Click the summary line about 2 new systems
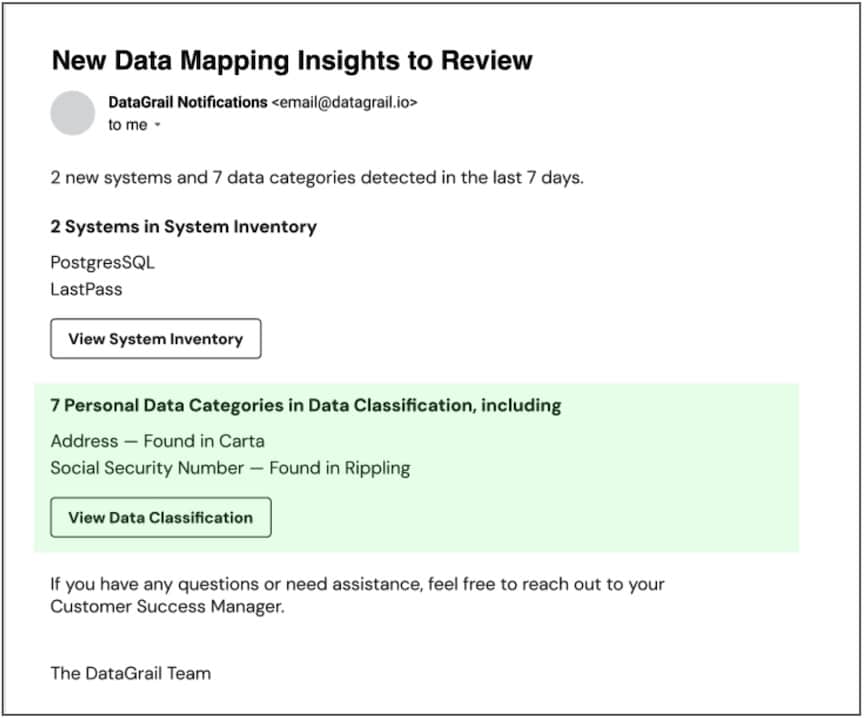864x718 pixels. tap(316, 178)
